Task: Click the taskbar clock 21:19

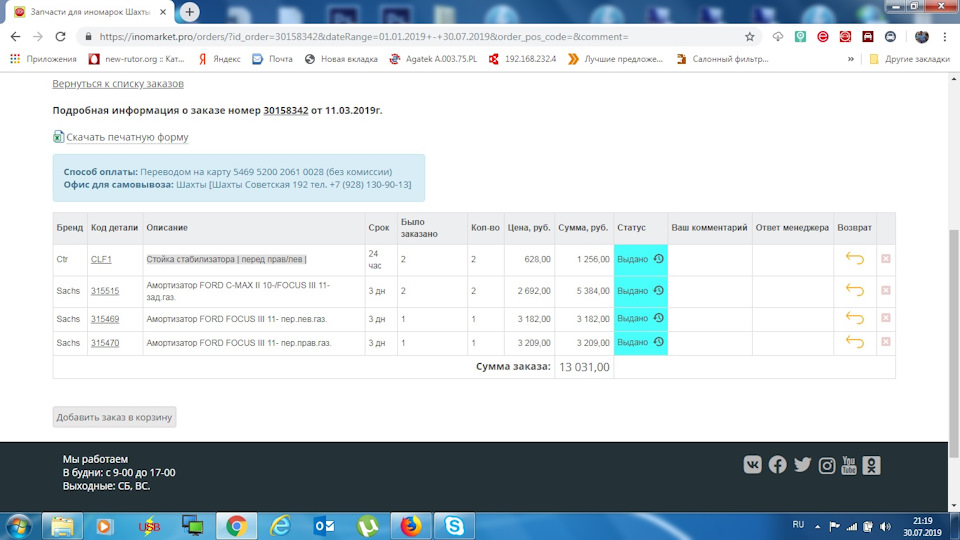Action: 923,521
